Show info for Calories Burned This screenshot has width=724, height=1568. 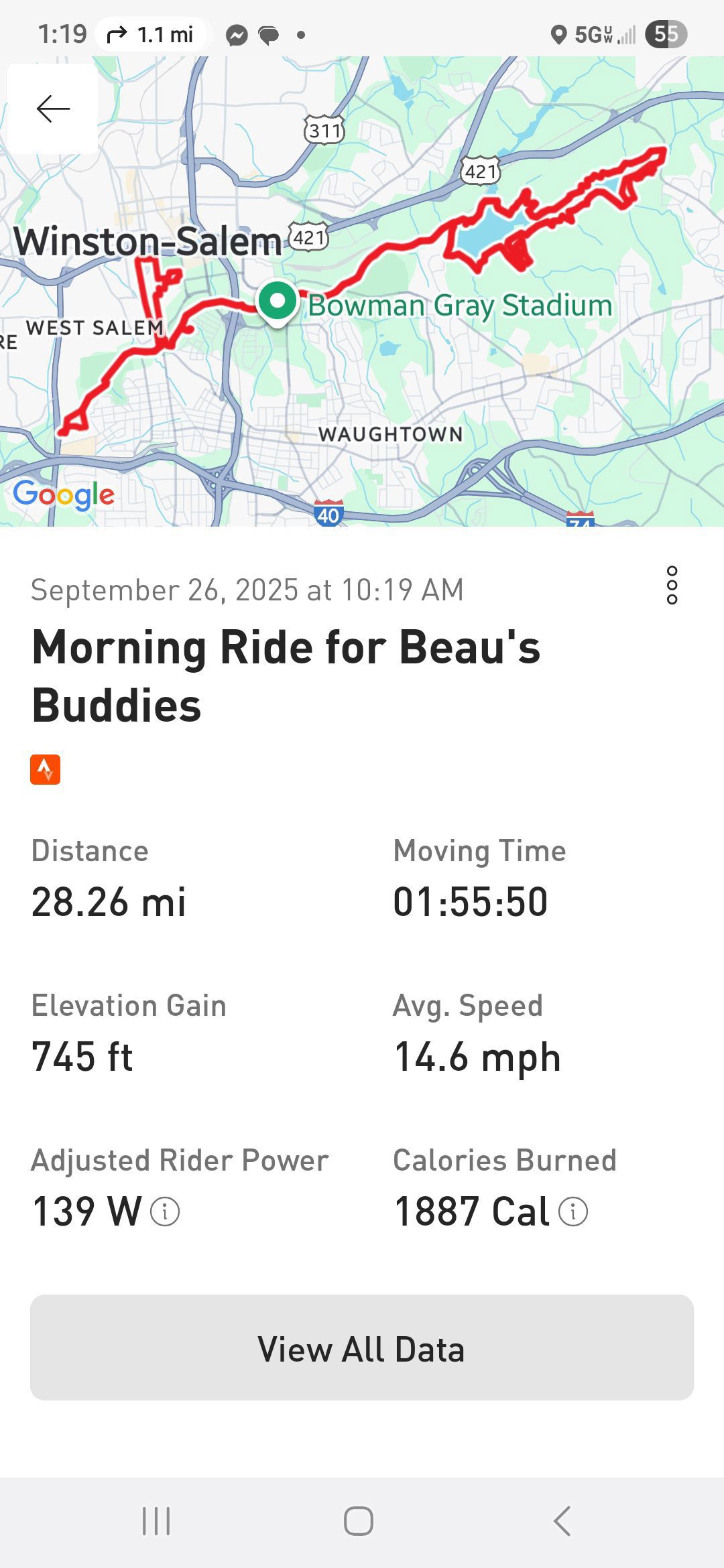(x=573, y=1212)
